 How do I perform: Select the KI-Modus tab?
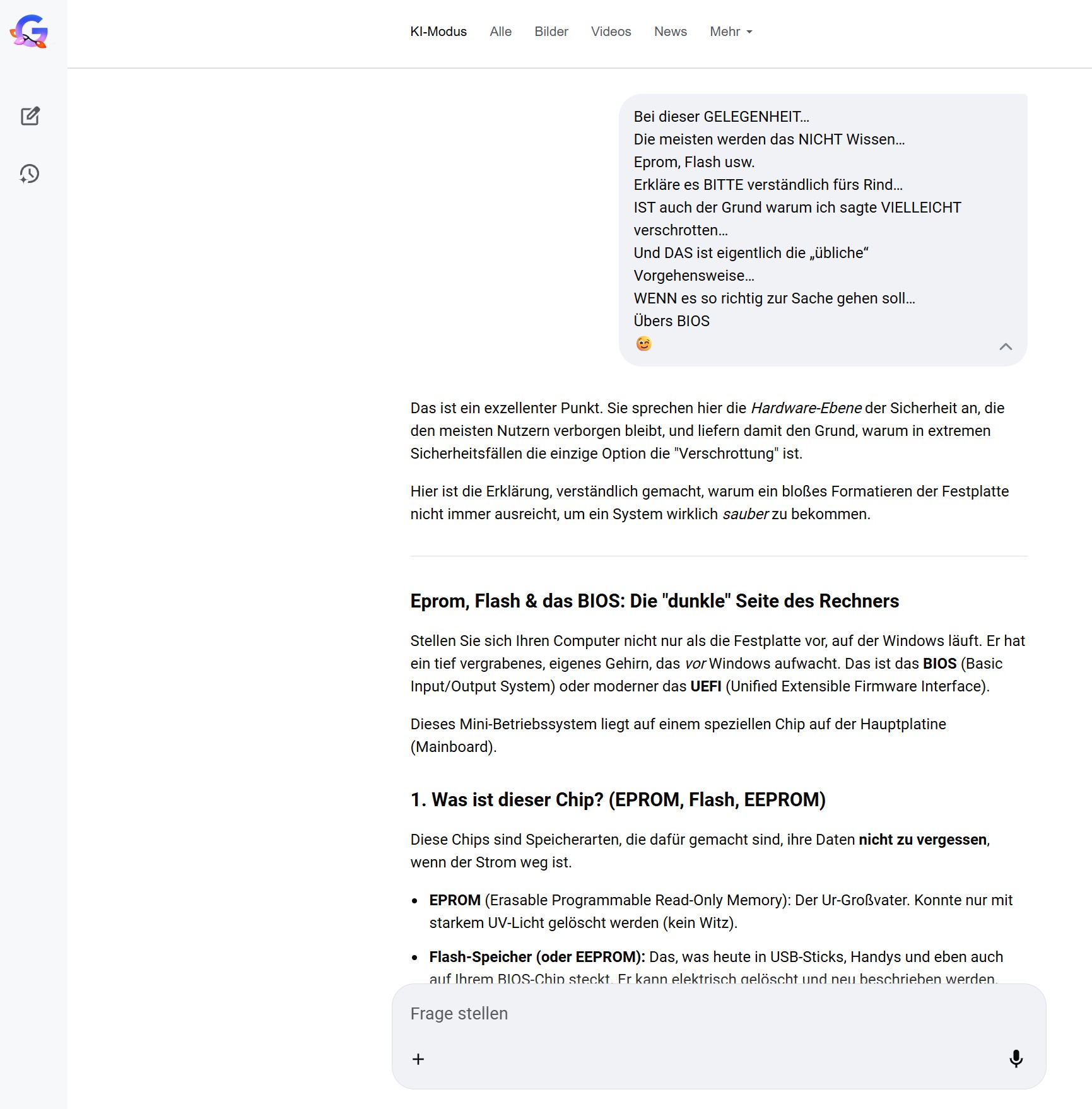click(438, 32)
